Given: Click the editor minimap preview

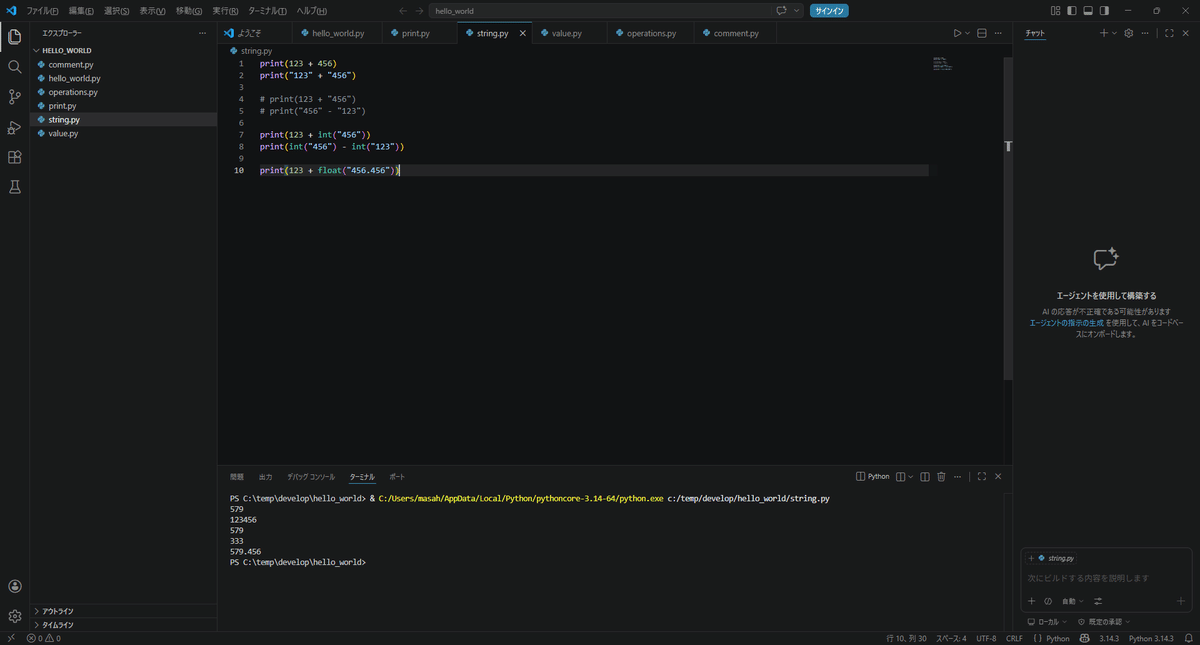Looking at the screenshot, I should pos(941,64).
